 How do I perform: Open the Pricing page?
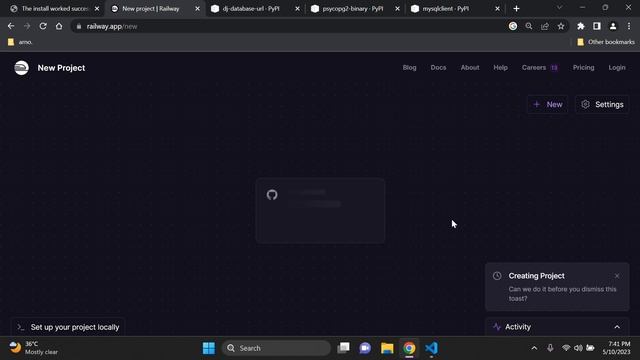pos(583,68)
